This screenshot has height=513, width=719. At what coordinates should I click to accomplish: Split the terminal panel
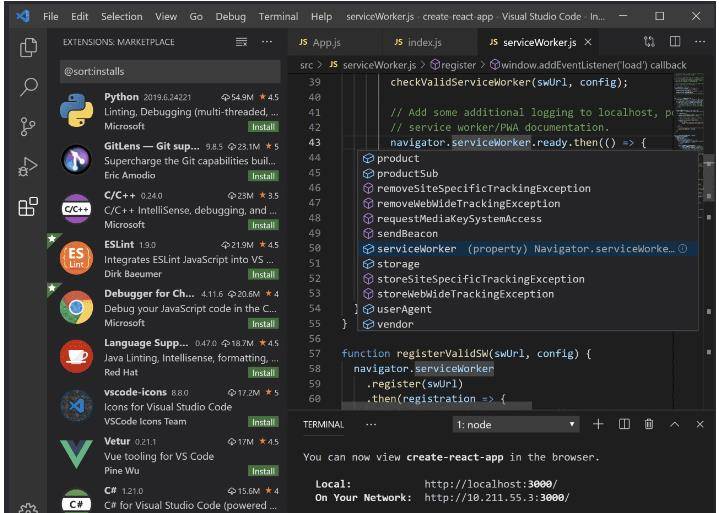coord(624,424)
